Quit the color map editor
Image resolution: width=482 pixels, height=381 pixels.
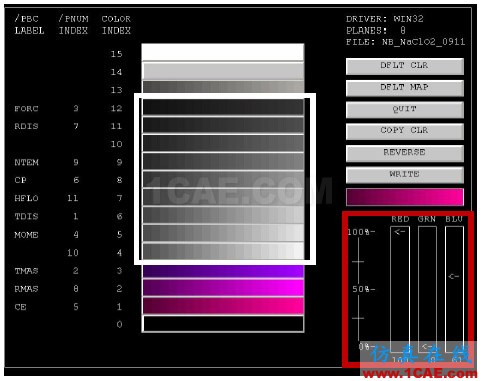[x=405, y=110]
